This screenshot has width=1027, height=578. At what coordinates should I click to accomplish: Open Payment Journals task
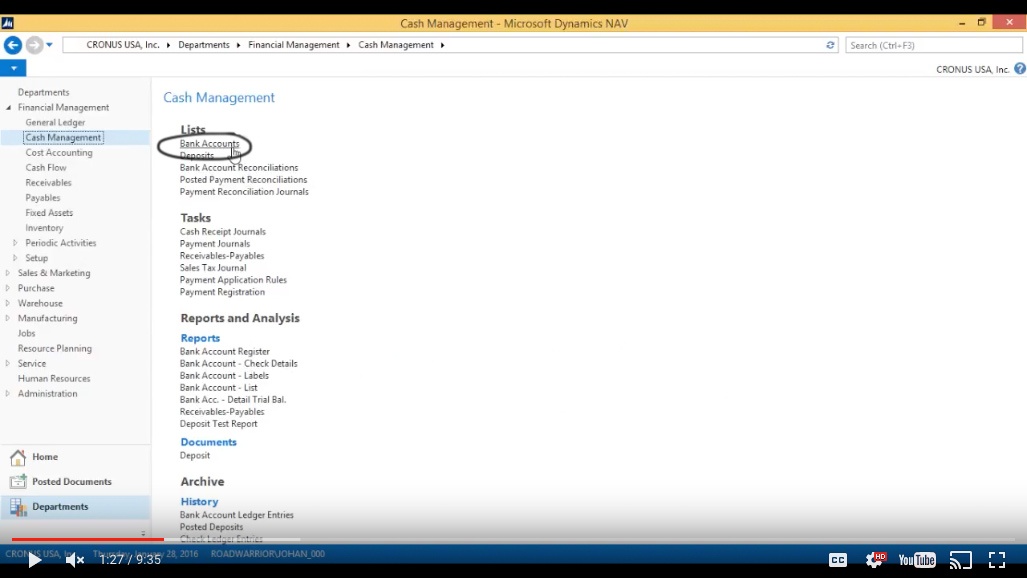tap(215, 244)
